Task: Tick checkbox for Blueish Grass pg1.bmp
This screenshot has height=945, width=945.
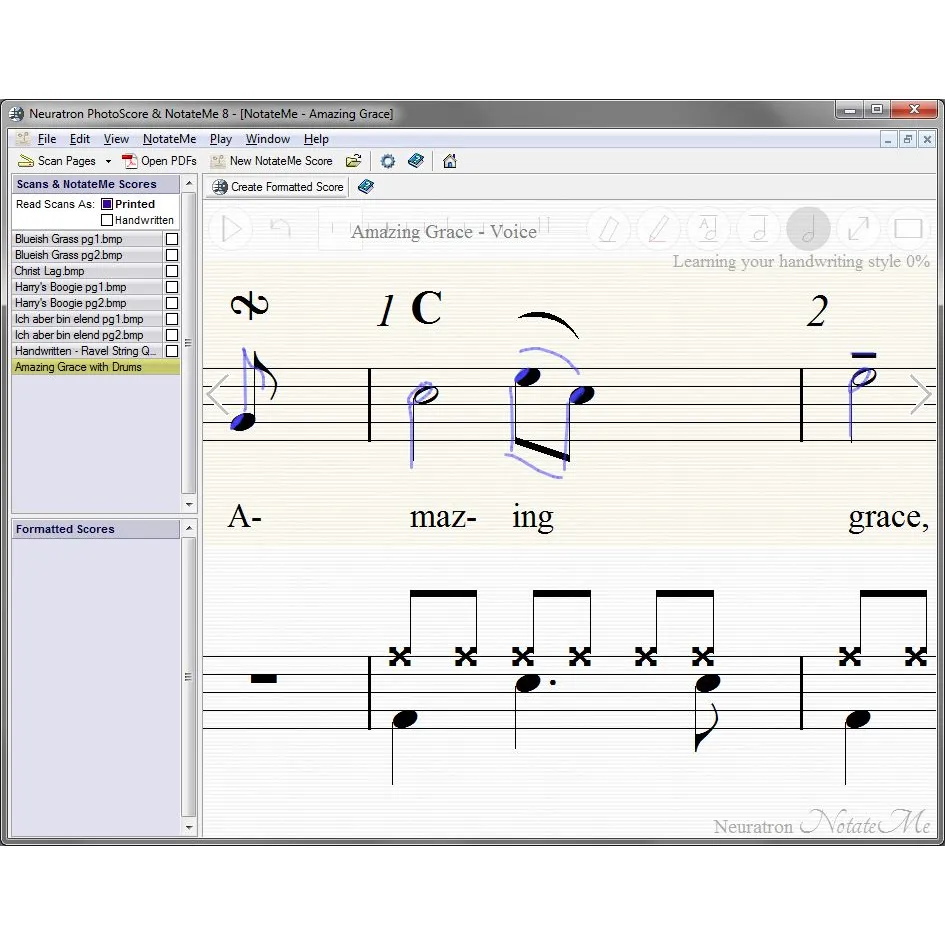Action: (x=172, y=239)
